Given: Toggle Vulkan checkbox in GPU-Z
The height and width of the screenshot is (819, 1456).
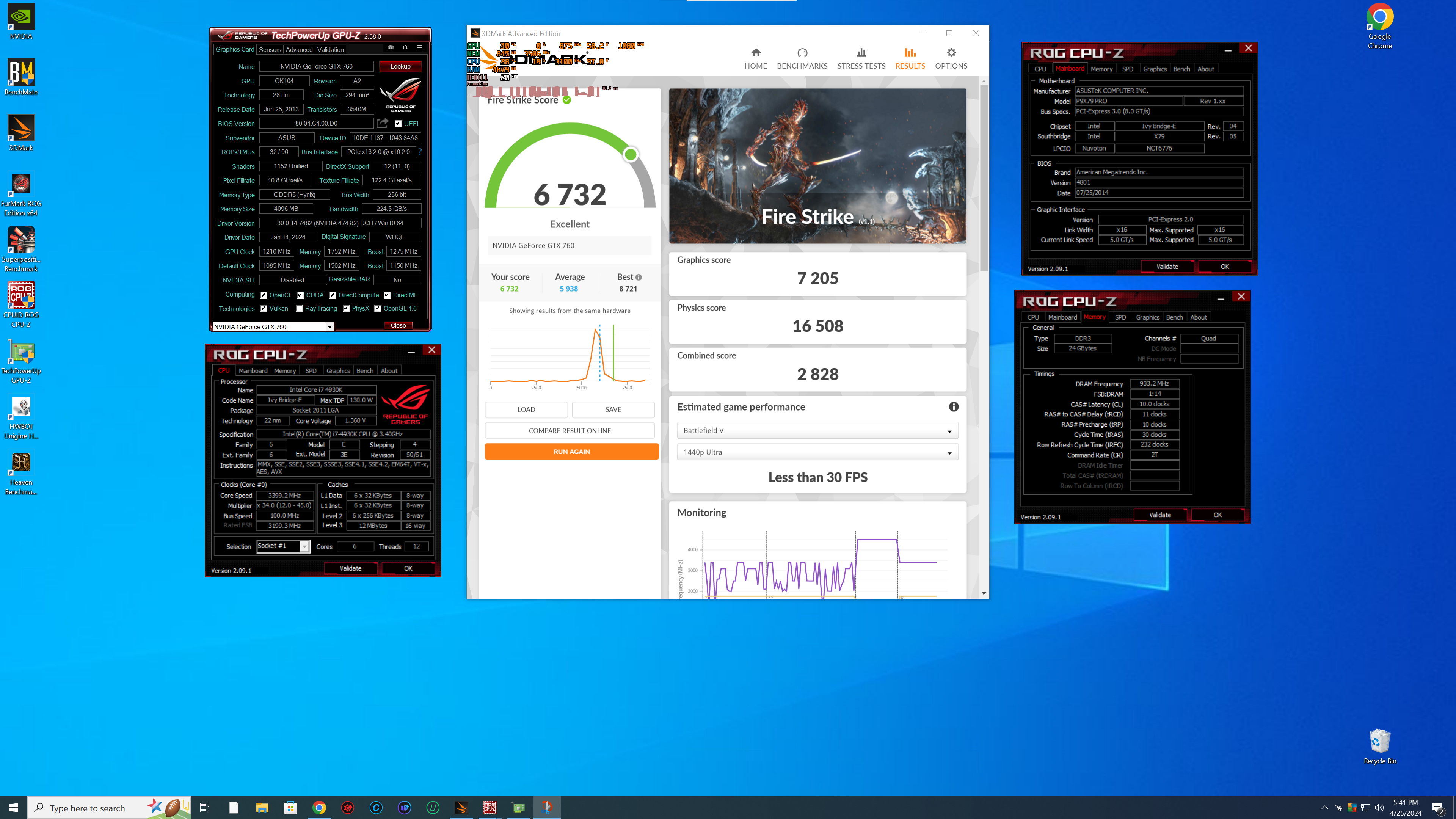Looking at the screenshot, I should pos(264,309).
